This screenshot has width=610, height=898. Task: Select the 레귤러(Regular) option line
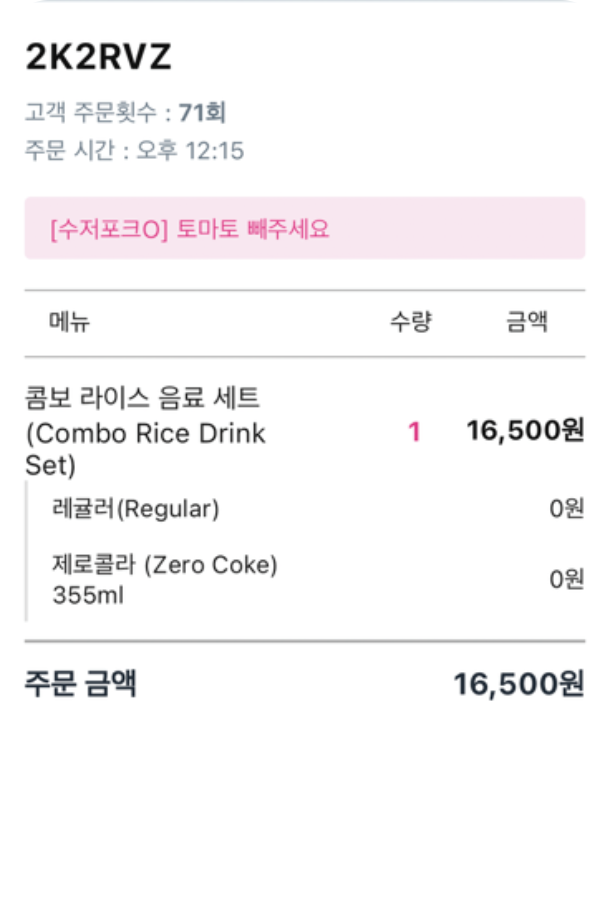click(135, 509)
